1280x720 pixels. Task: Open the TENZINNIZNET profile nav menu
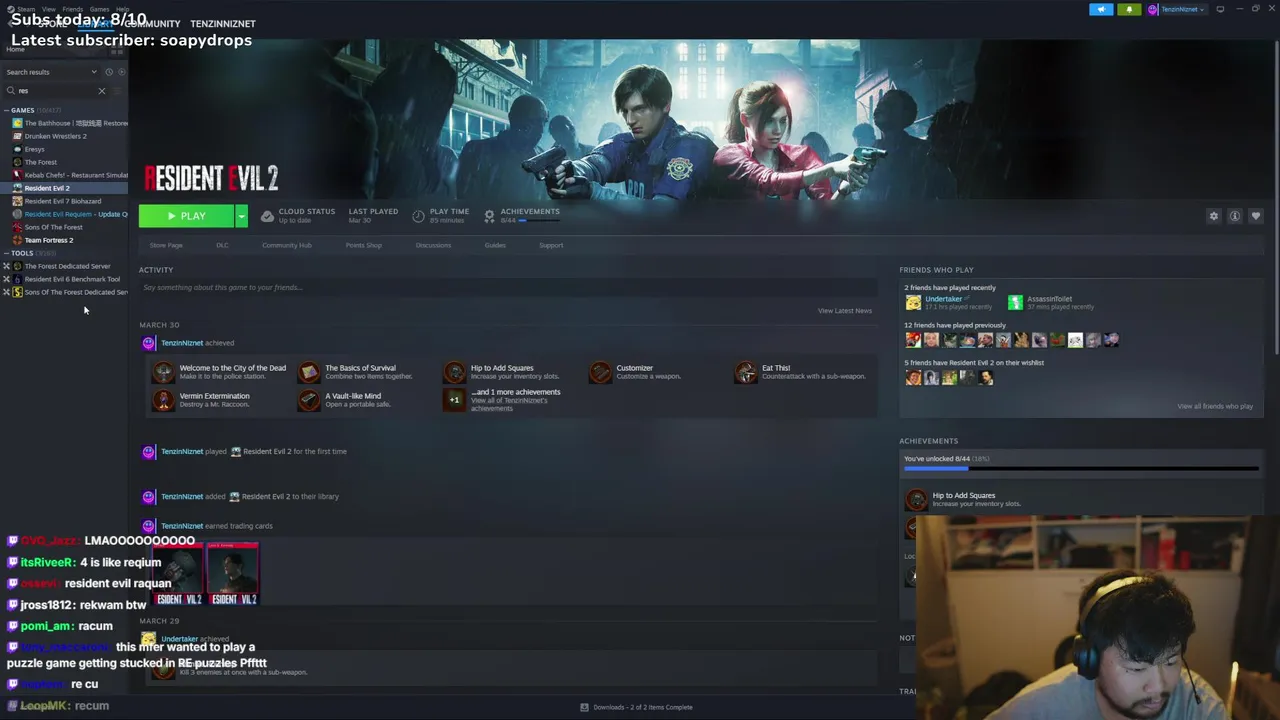[x=223, y=23]
